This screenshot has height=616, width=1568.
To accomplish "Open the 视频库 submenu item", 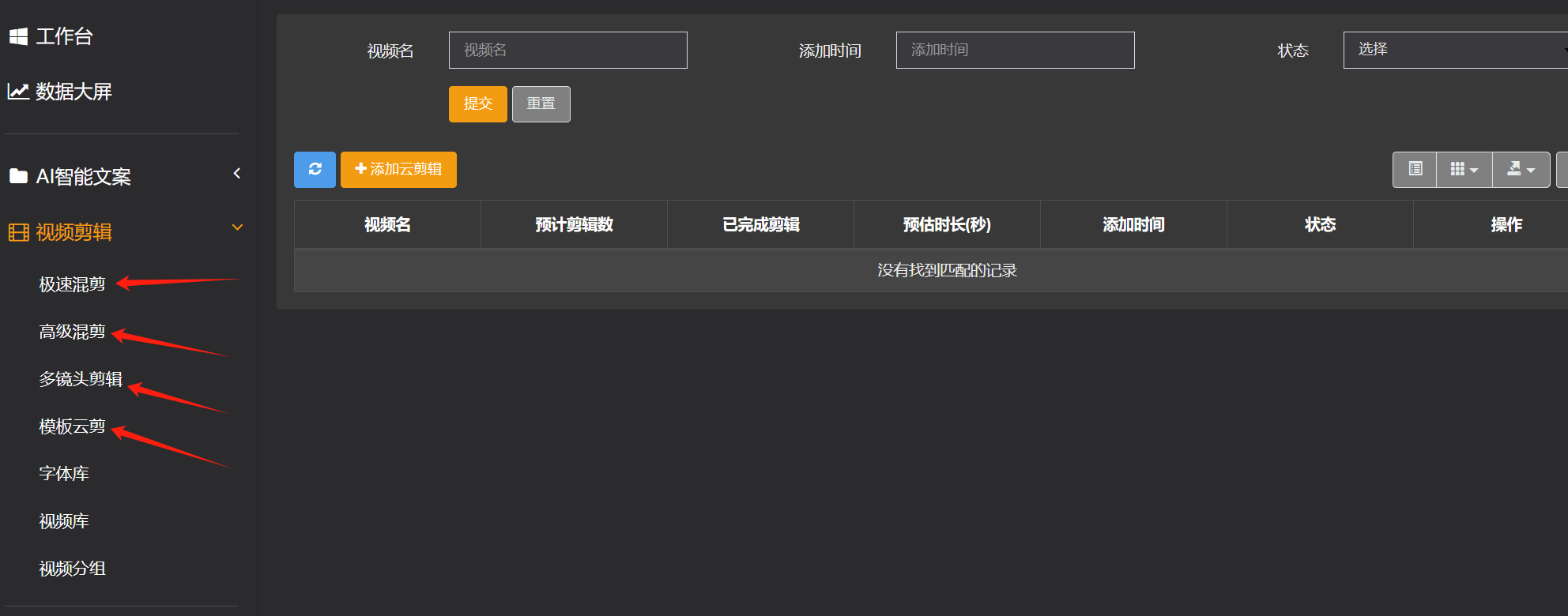I will point(64,521).
